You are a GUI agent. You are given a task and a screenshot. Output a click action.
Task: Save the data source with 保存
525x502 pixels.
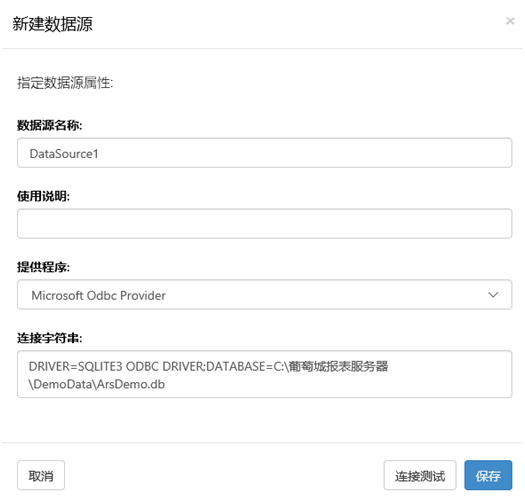[488, 476]
